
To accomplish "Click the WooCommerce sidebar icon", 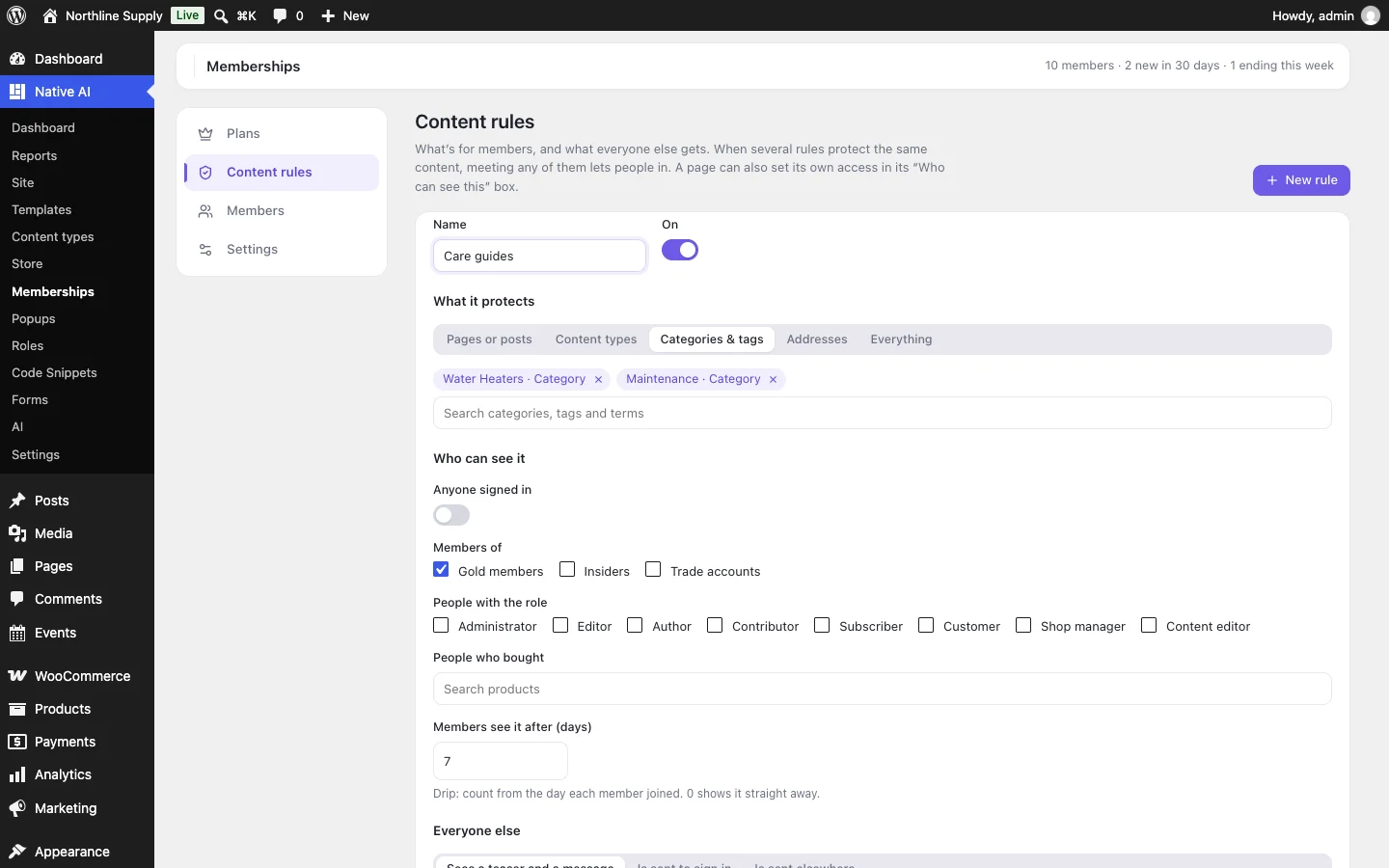I will point(17,676).
